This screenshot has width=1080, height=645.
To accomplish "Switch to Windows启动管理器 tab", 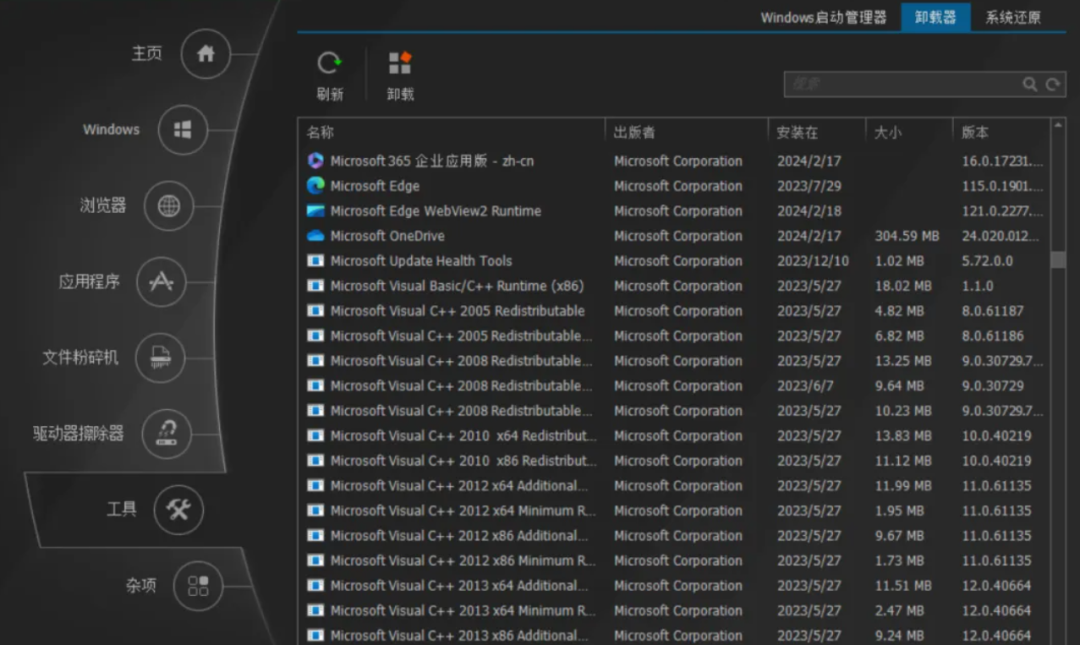I will coord(823,17).
